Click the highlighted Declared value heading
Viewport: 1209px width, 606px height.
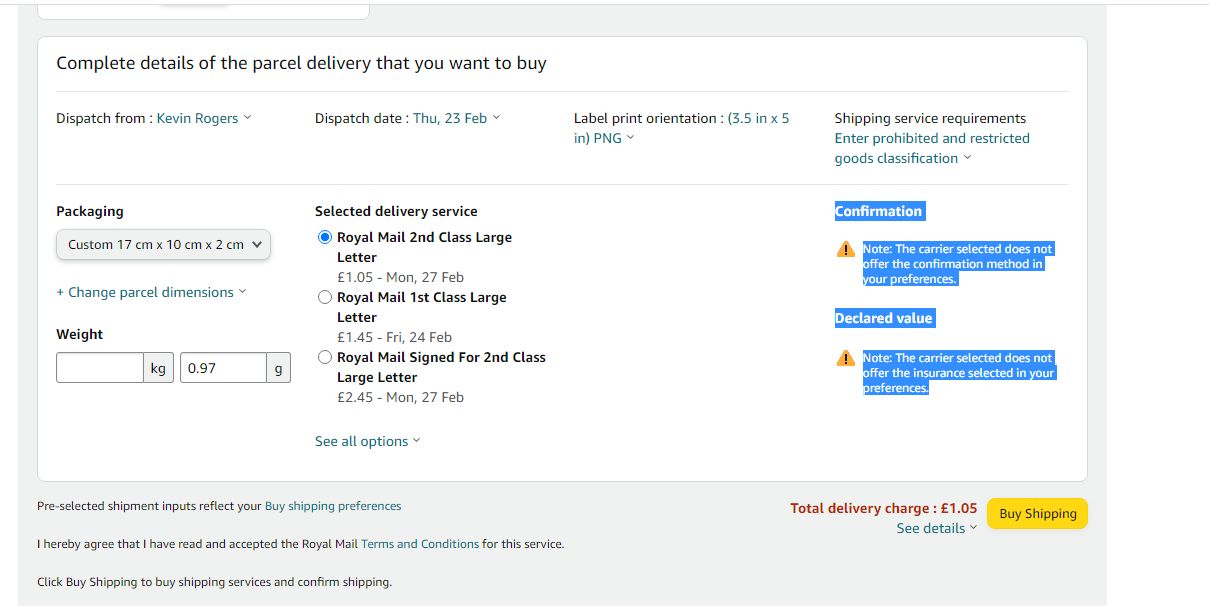point(884,318)
